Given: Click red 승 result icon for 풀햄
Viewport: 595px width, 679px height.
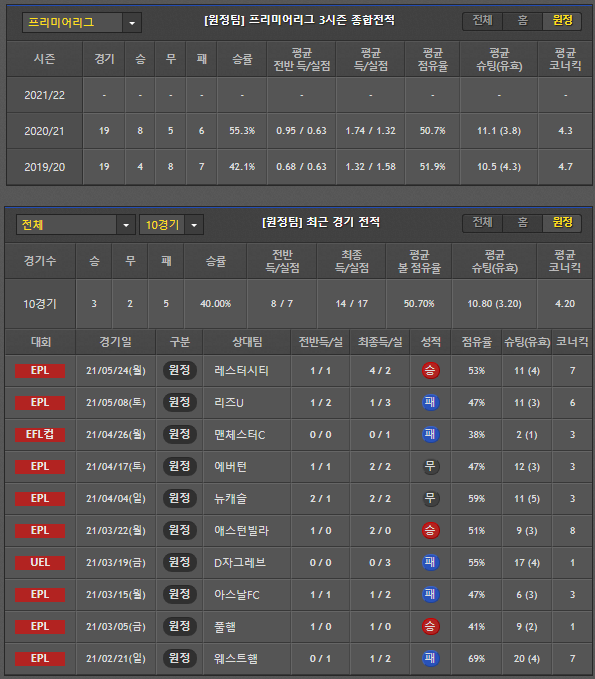Looking at the screenshot, I should (430, 627).
